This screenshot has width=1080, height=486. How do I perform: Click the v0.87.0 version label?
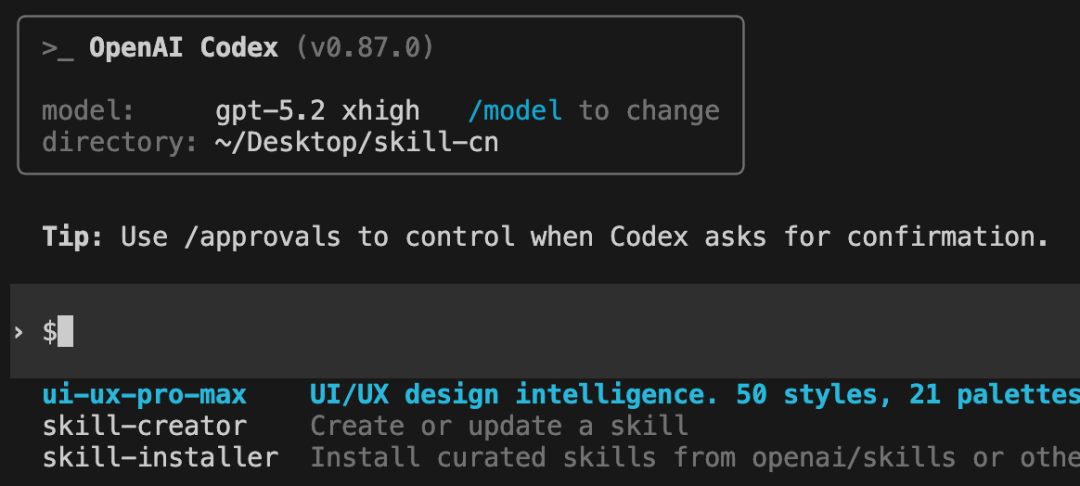(365, 48)
